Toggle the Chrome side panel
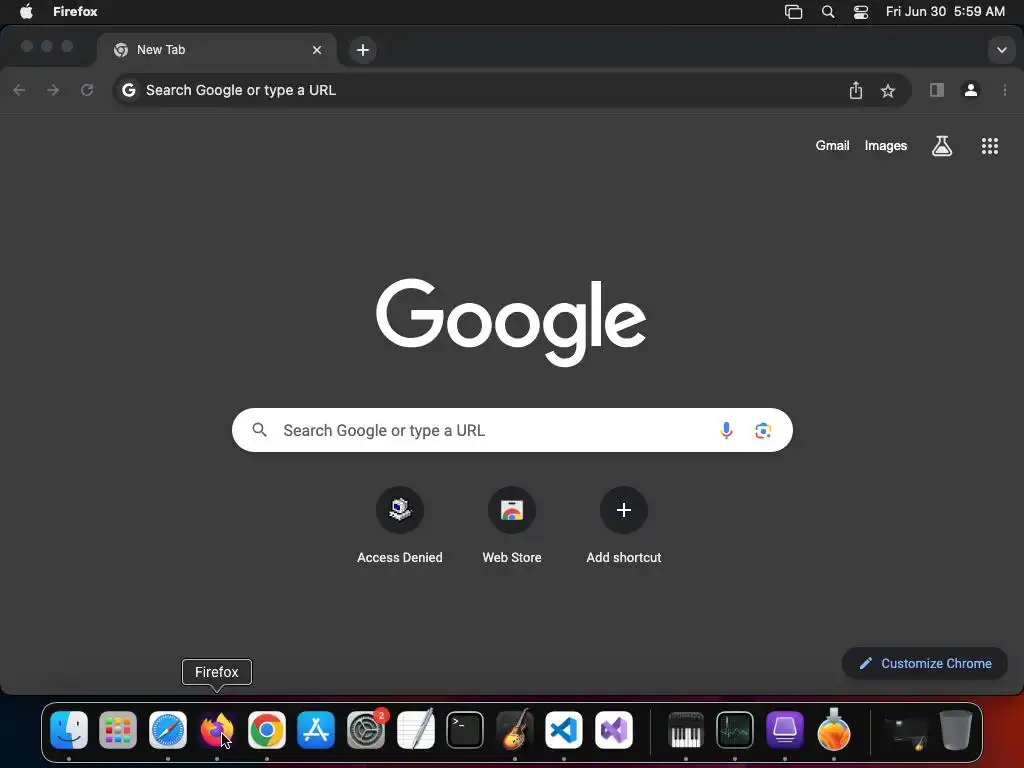 936,90
